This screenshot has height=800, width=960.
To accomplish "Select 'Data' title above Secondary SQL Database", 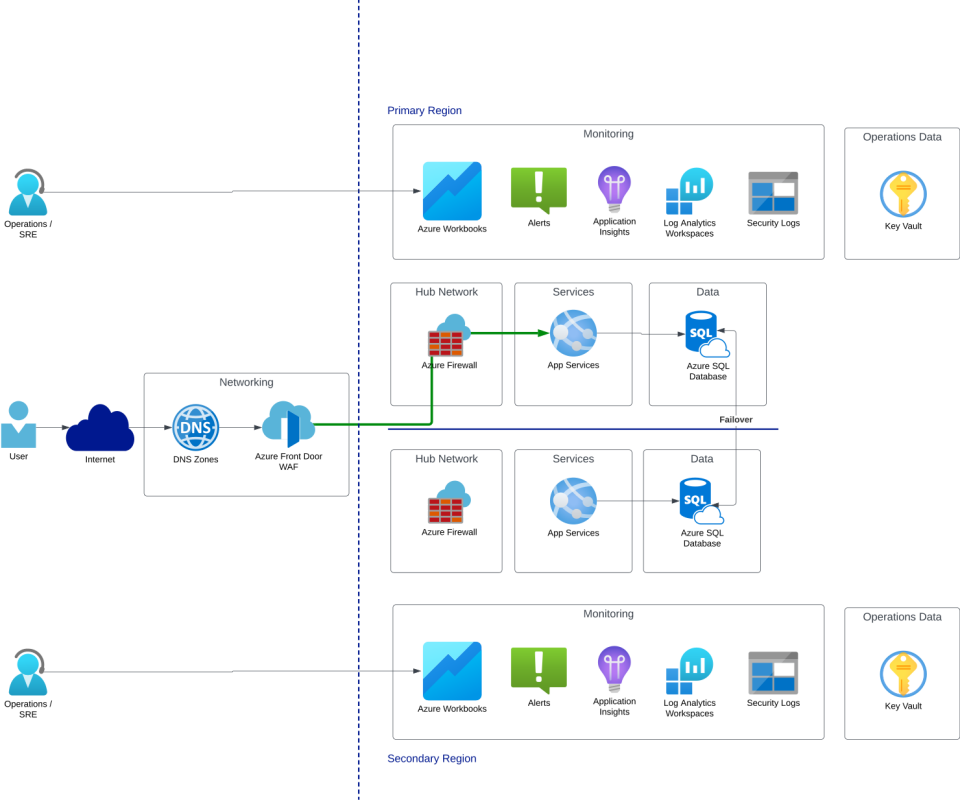I will coord(702,458).
